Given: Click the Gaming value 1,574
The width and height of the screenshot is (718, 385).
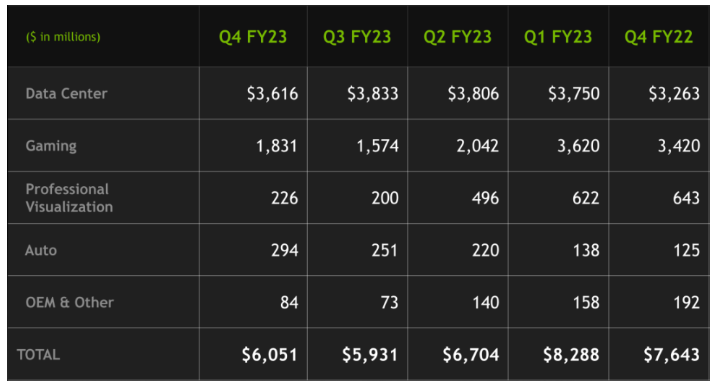Looking at the screenshot, I should (x=378, y=146).
